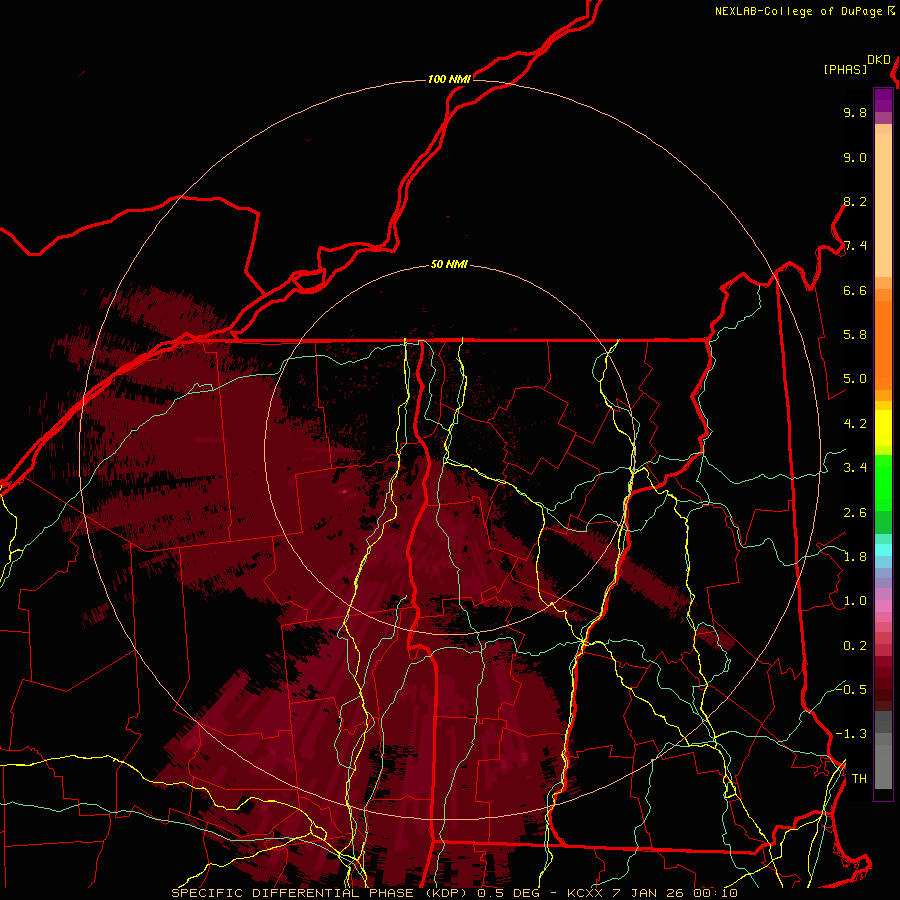Screen dimensions: 900x900
Task: Click the TH threshold label
Action: pyautogui.click(x=859, y=779)
